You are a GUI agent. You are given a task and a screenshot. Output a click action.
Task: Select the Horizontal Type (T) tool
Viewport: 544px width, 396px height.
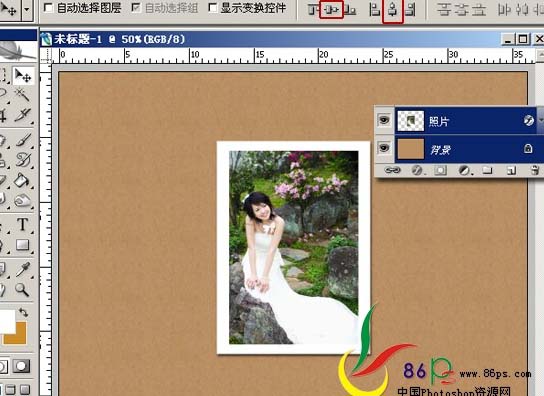[x=23, y=225]
